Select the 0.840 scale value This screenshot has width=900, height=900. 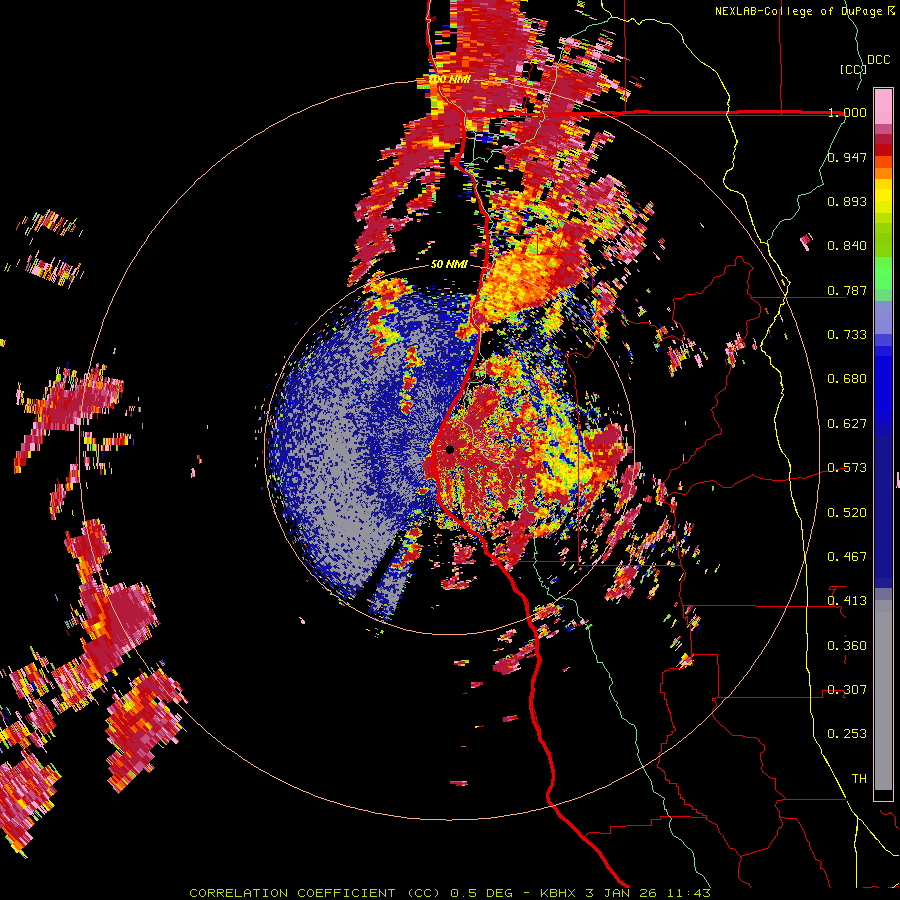[x=847, y=246]
